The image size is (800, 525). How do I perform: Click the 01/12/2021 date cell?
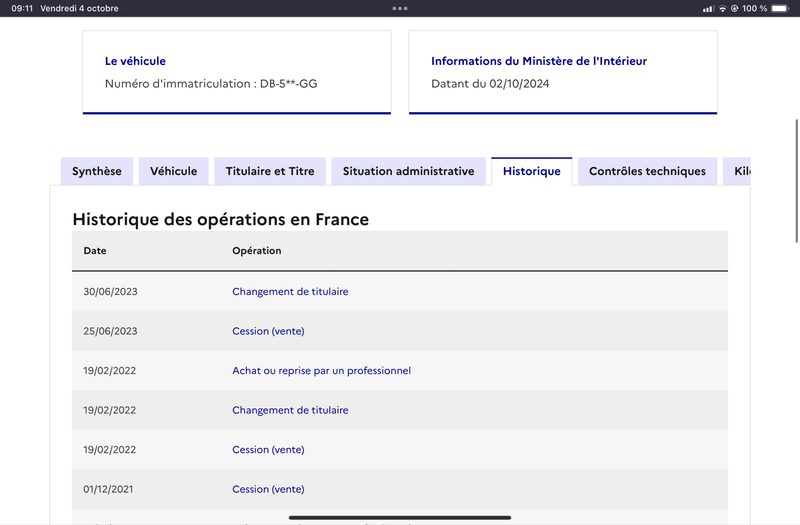pyautogui.click(x=108, y=489)
